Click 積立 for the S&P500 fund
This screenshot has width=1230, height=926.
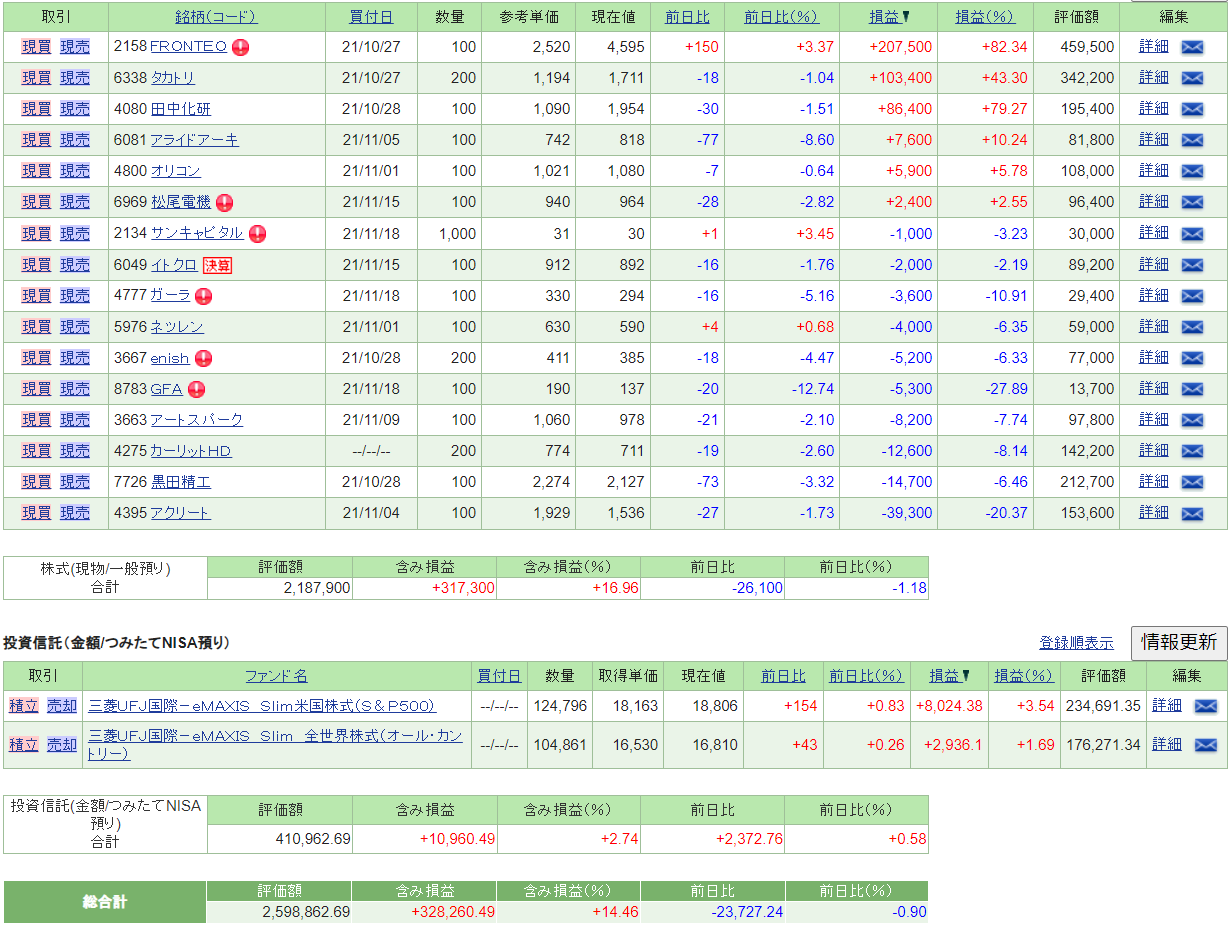click(23, 706)
